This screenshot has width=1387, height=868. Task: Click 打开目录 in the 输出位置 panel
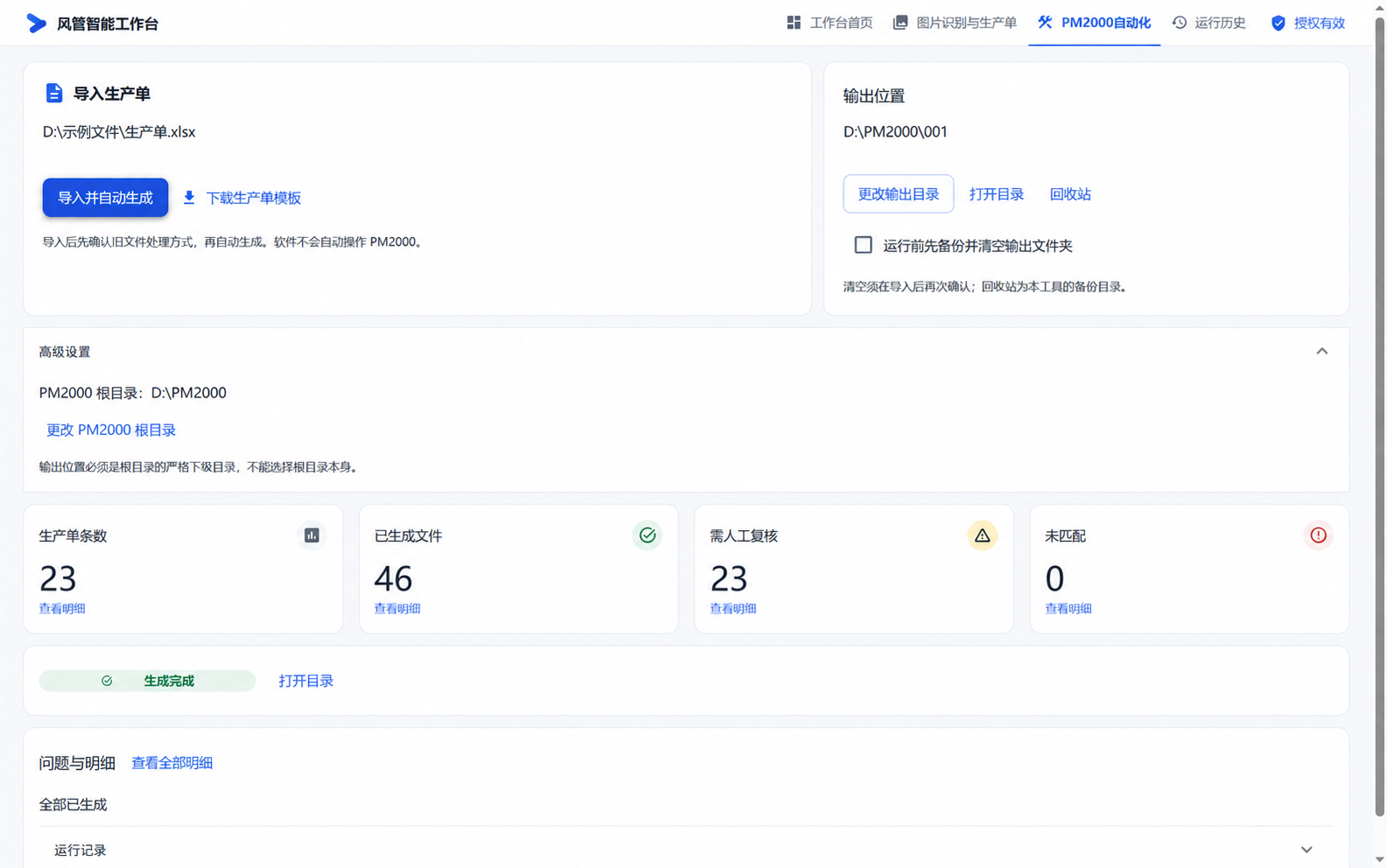point(997,194)
